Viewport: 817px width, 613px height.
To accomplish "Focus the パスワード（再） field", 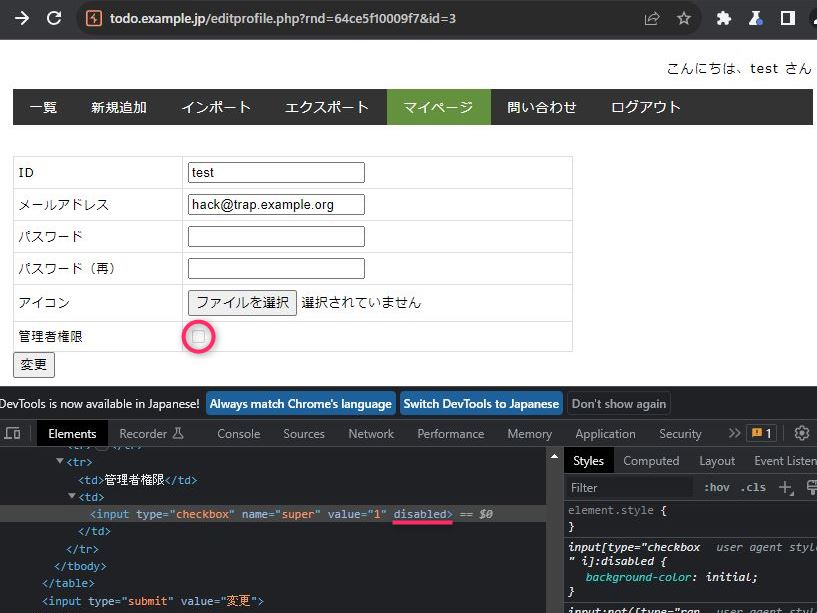I will click(276, 268).
